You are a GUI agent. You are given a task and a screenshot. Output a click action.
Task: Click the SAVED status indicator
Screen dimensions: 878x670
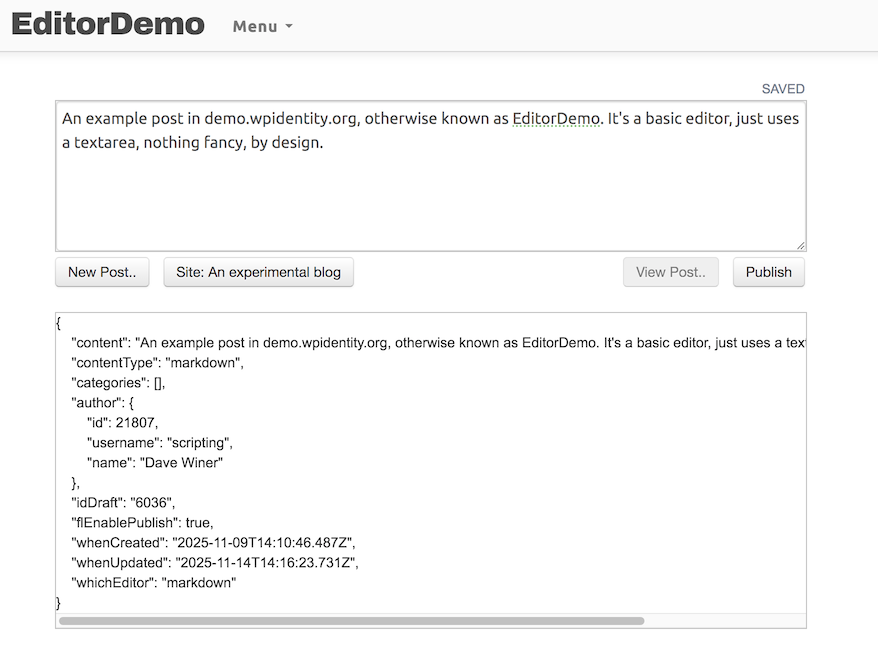pyautogui.click(x=782, y=89)
